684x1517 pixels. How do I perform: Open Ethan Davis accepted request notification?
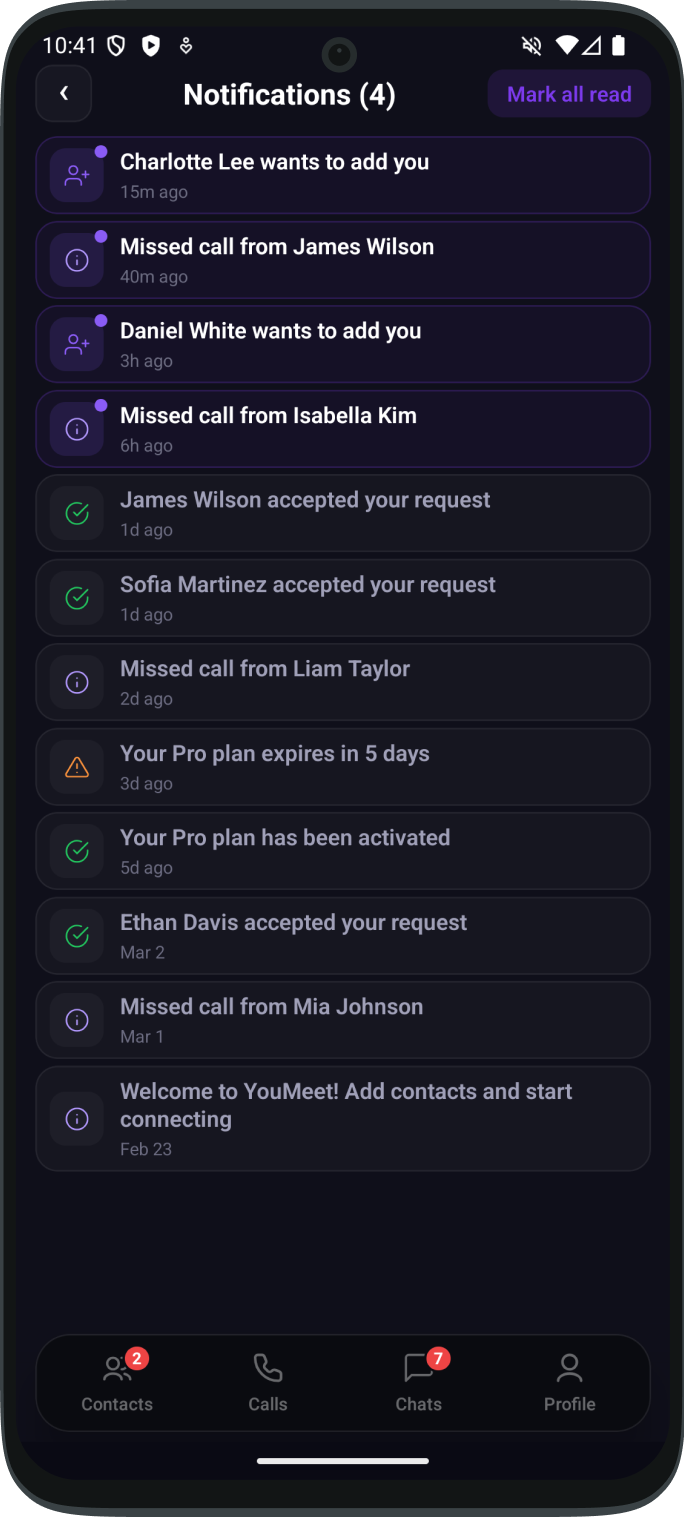pos(342,935)
